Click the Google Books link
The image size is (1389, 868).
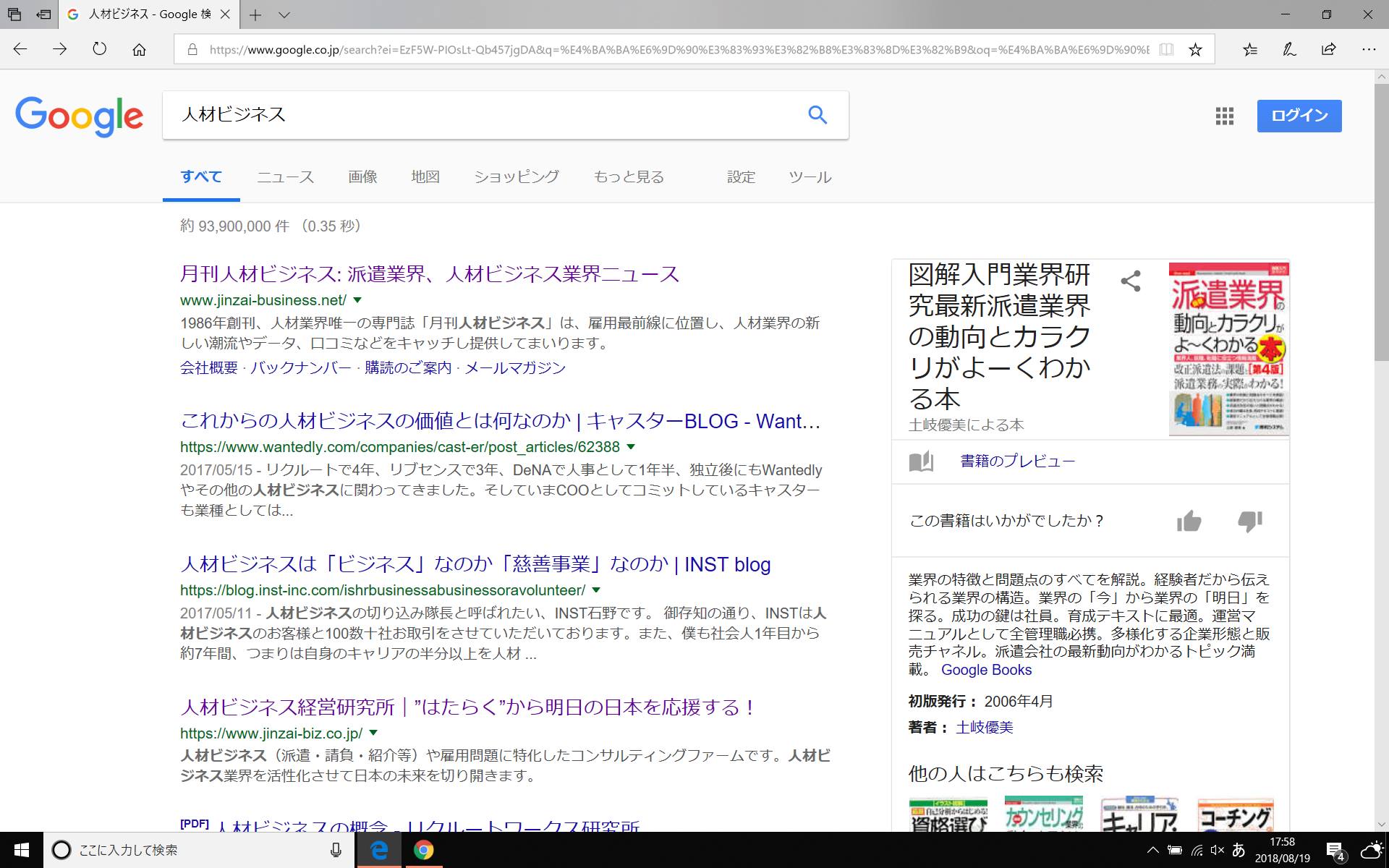pyautogui.click(x=986, y=670)
